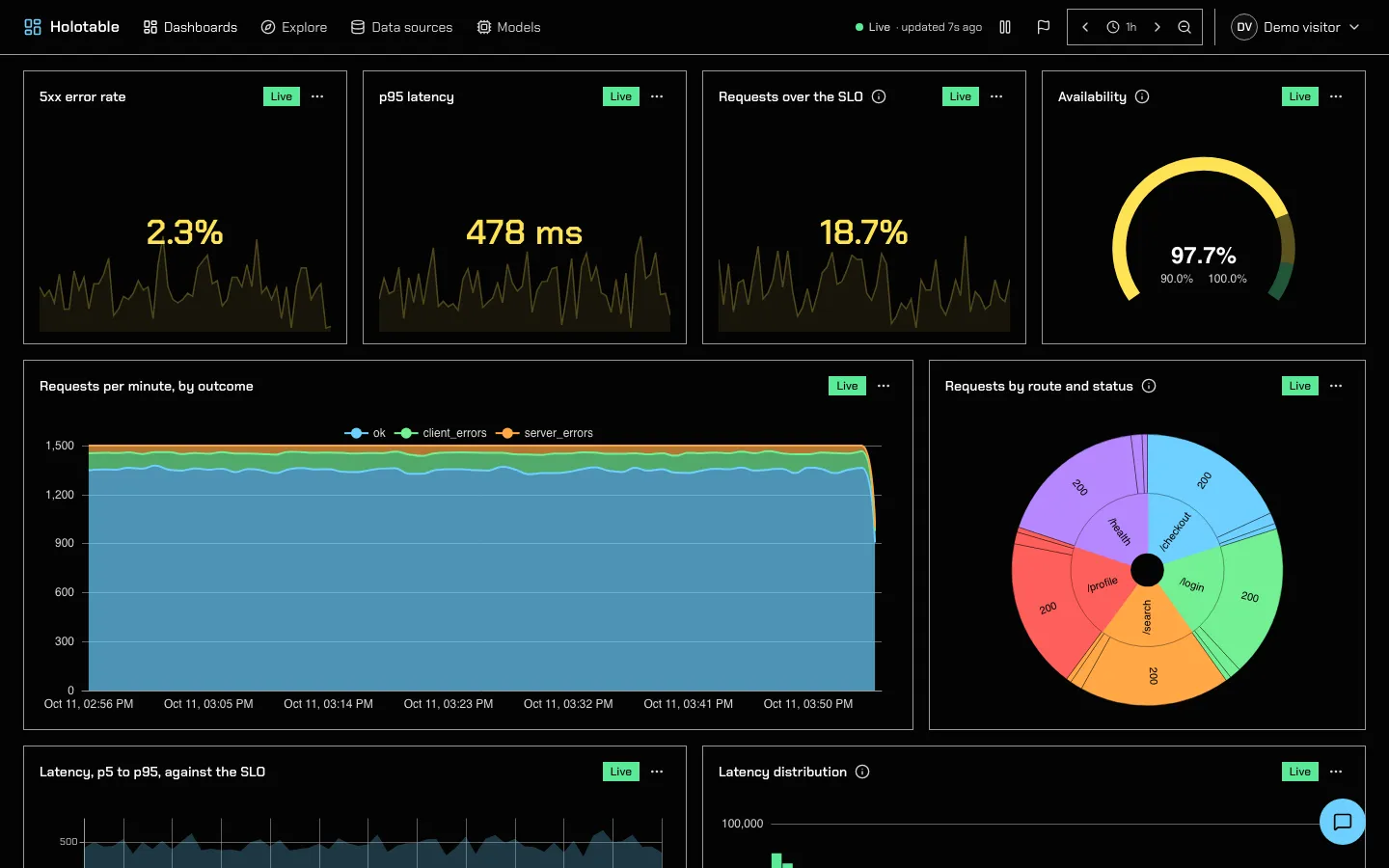Open the Dashboards menu

tap(190, 27)
